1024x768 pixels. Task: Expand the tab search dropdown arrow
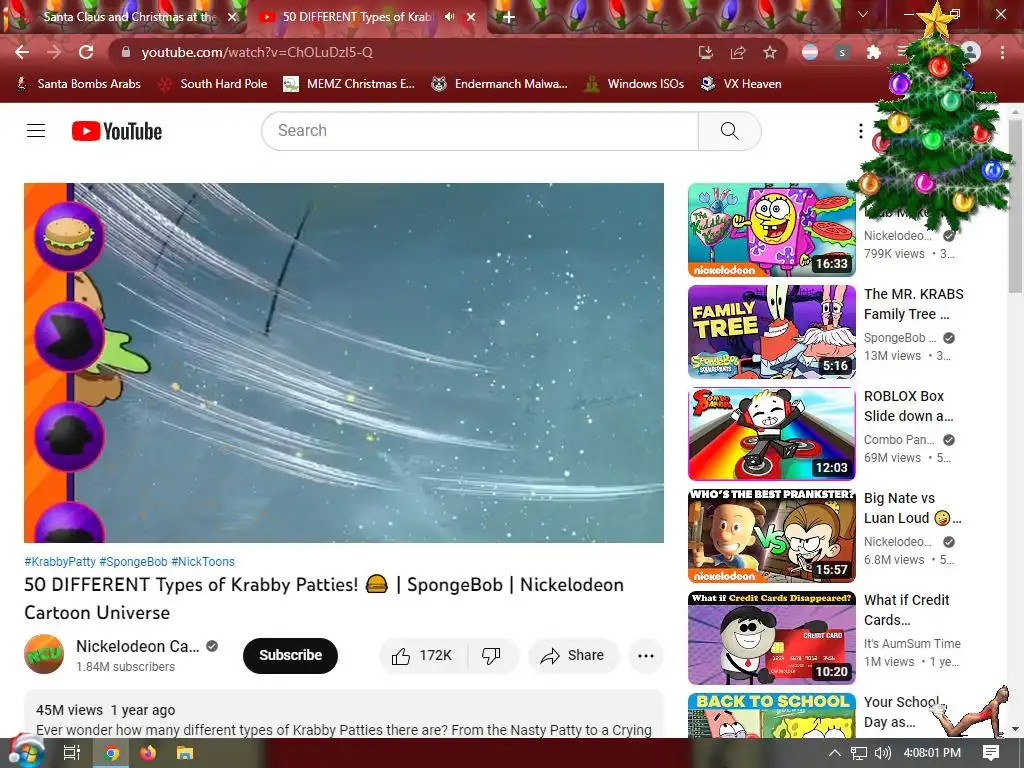863,14
